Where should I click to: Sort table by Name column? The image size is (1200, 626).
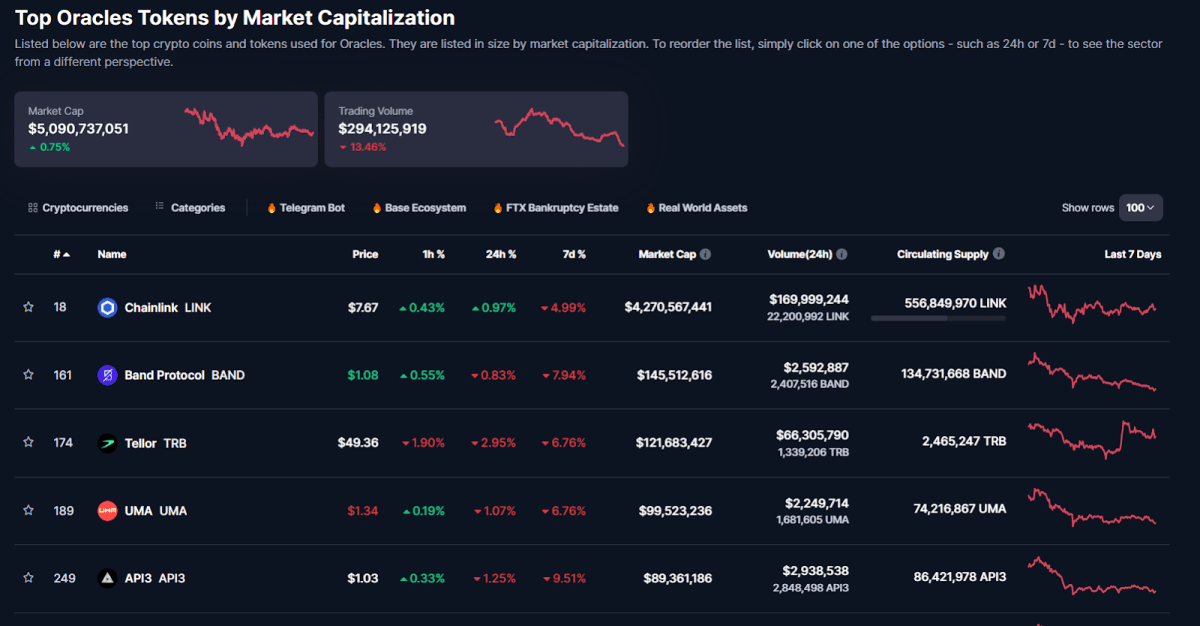[112, 254]
